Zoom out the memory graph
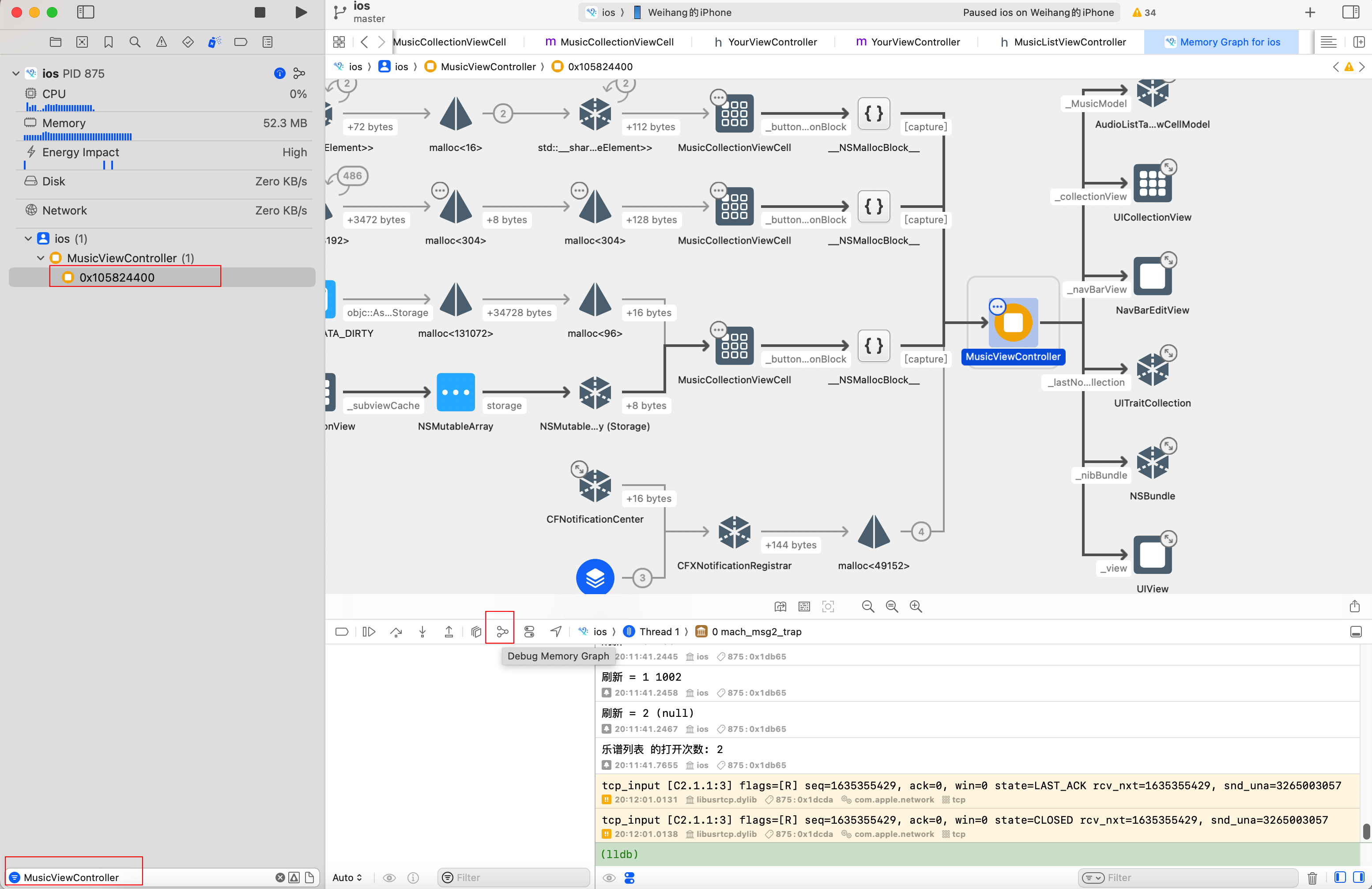 coord(867,606)
